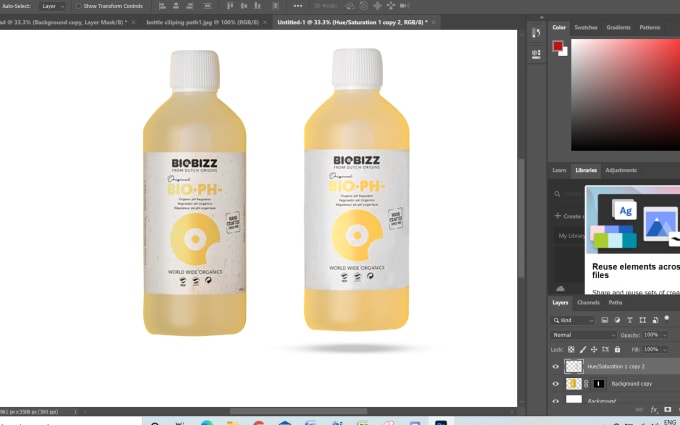Click inside the red color picker field
Image resolution: width=680 pixels, height=425 pixels.
625,95
